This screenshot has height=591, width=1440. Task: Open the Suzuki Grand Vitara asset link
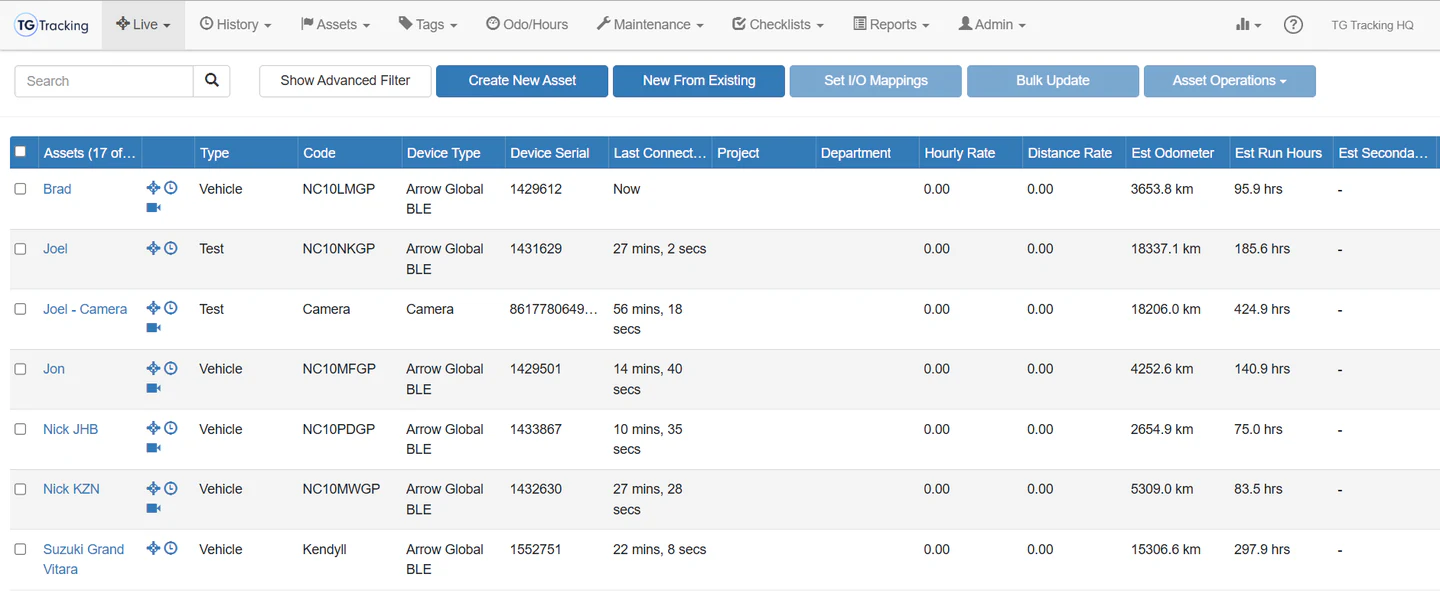click(x=83, y=559)
